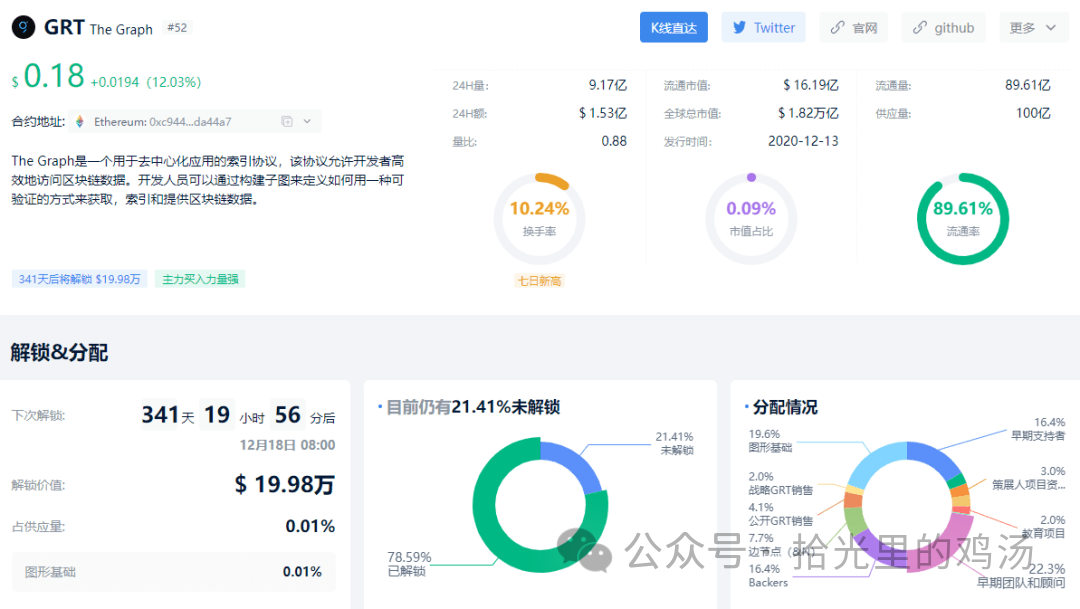Click the link icon beside github

[920, 28]
